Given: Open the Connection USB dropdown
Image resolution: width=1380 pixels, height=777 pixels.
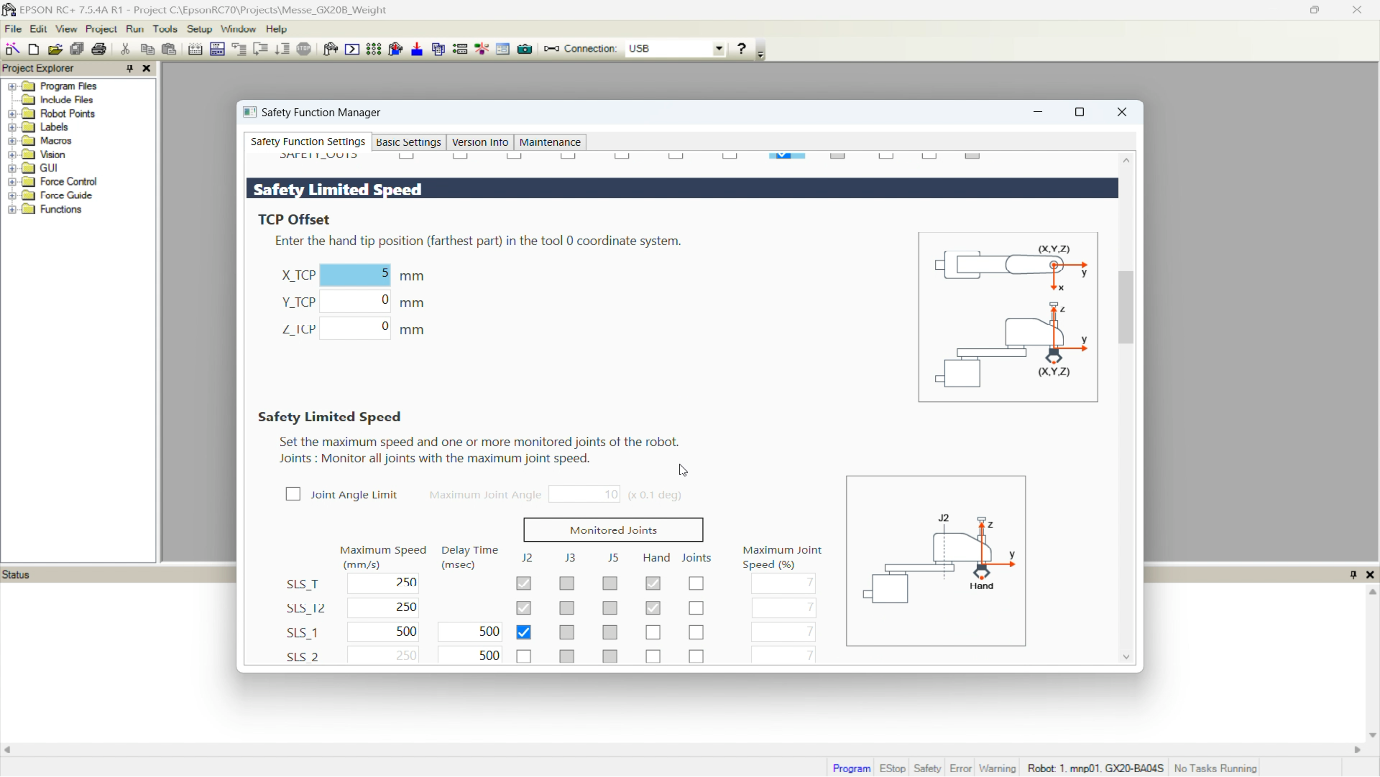Looking at the screenshot, I should pos(676,48).
